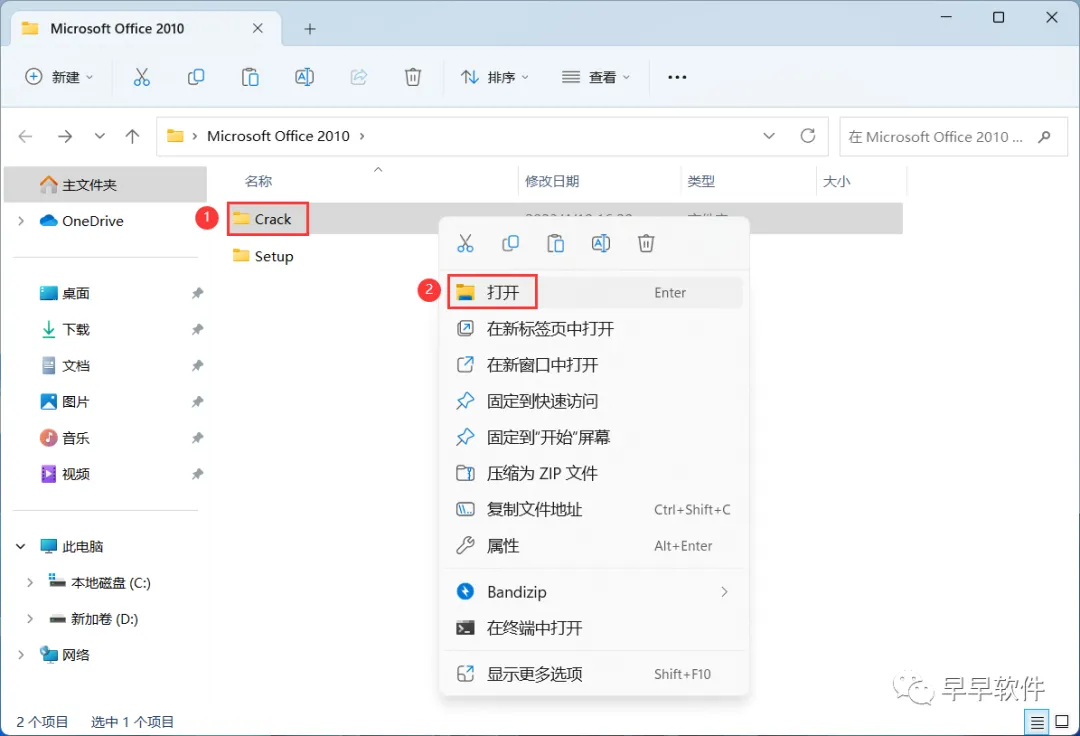Image resolution: width=1080 pixels, height=736 pixels.
Task: Click the search magnifier icon
Action: (1044, 137)
